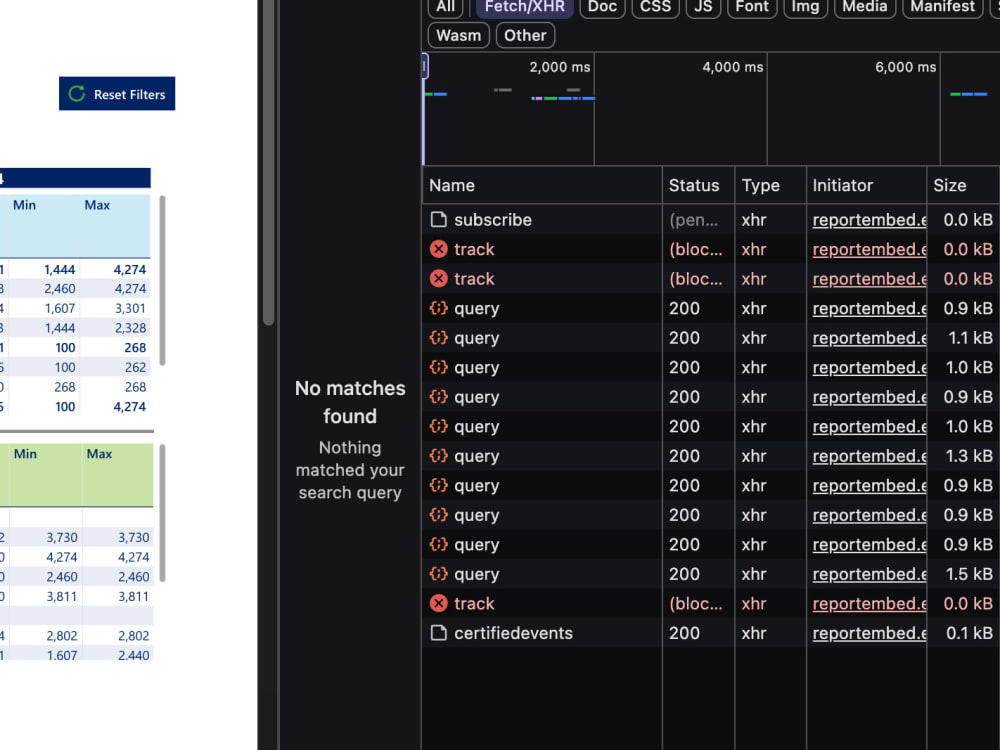Sort requests by the Initiator column

(866, 185)
